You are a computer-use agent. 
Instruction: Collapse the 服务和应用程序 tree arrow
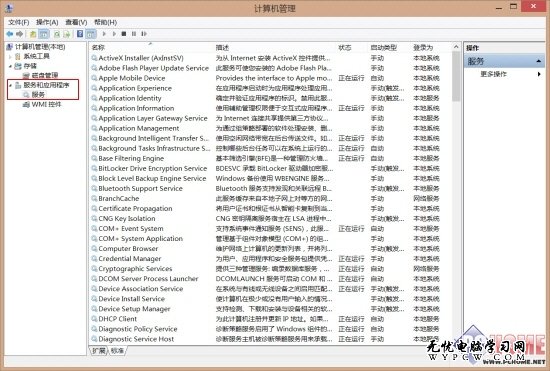click(x=10, y=85)
